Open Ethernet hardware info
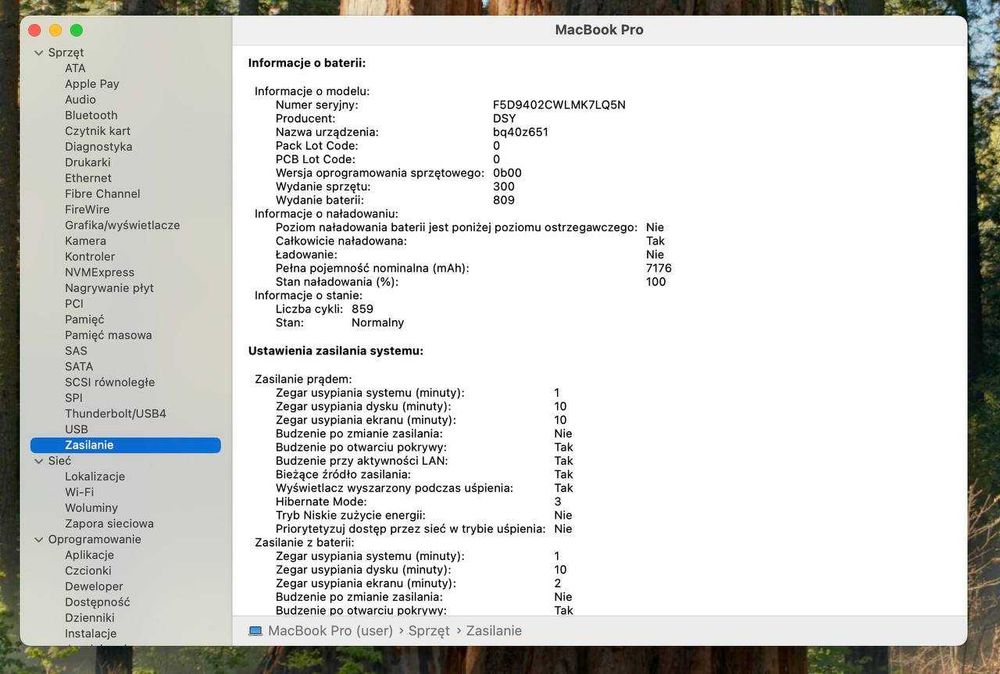 (88, 178)
